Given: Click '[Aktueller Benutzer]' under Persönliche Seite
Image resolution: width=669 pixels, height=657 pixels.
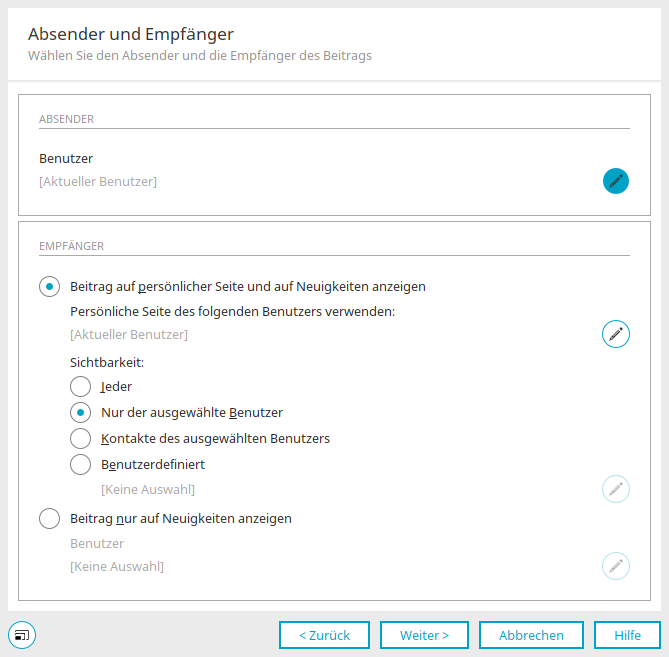Looking at the screenshot, I should [129, 334].
